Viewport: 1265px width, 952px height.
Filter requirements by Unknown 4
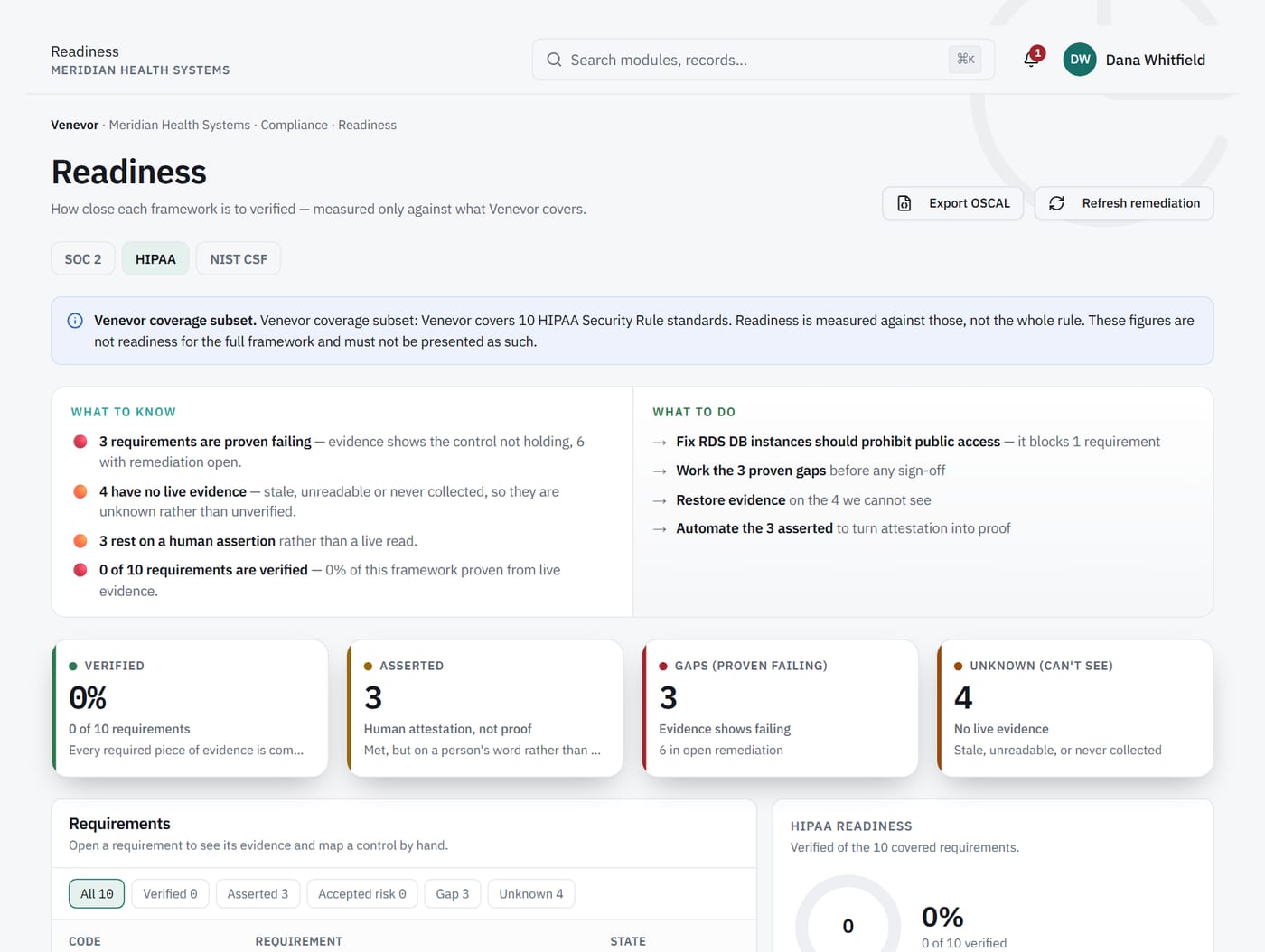coord(531,894)
